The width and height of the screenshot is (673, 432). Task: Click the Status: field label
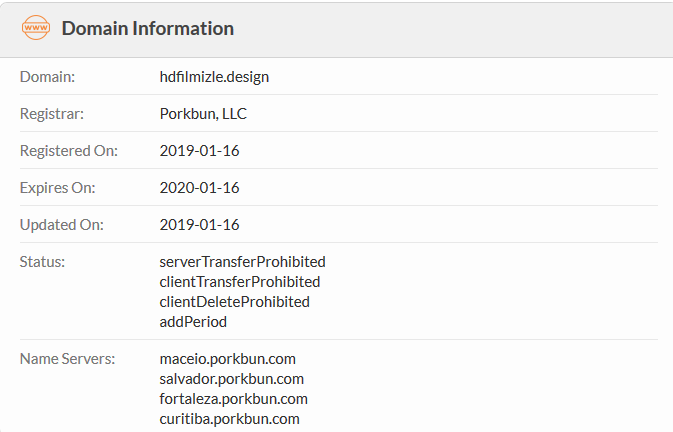point(42,262)
